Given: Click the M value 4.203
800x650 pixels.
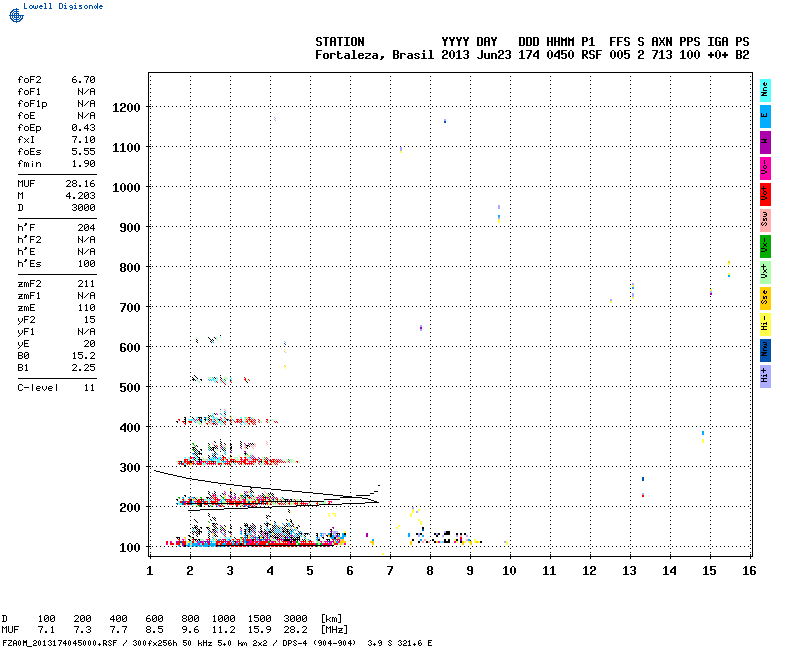Looking at the screenshot, I should (80, 195).
